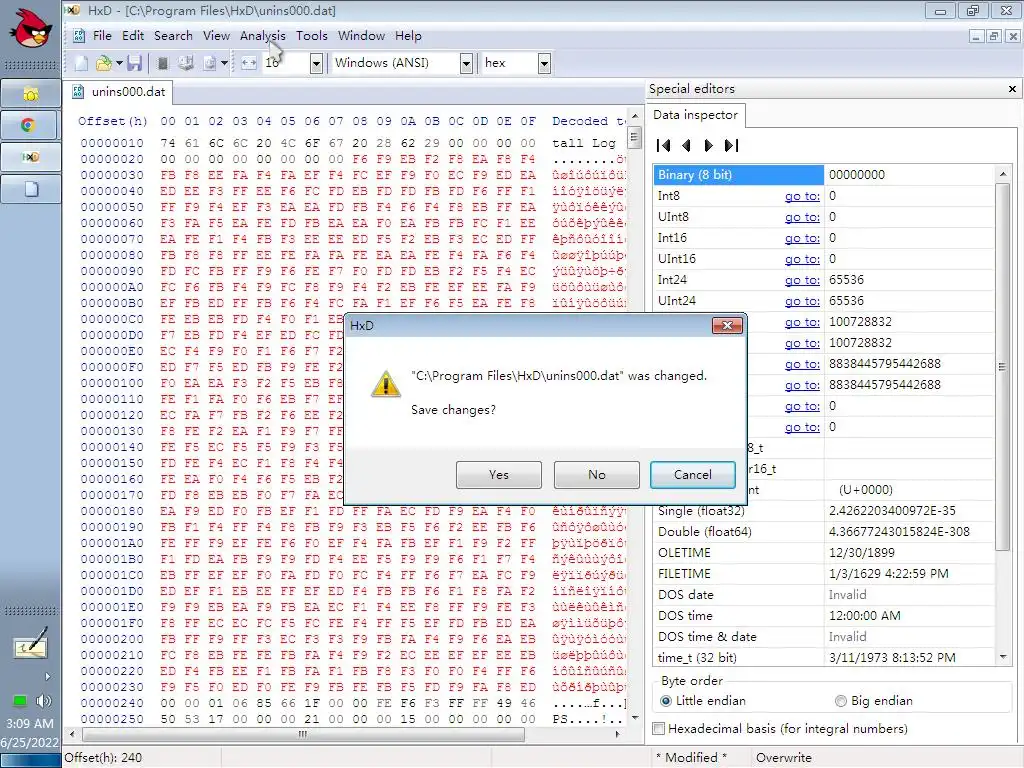The width and height of the screenshot is (1024, 768).
Task: Open the Edit menu
Action: (x=133, y=35)
